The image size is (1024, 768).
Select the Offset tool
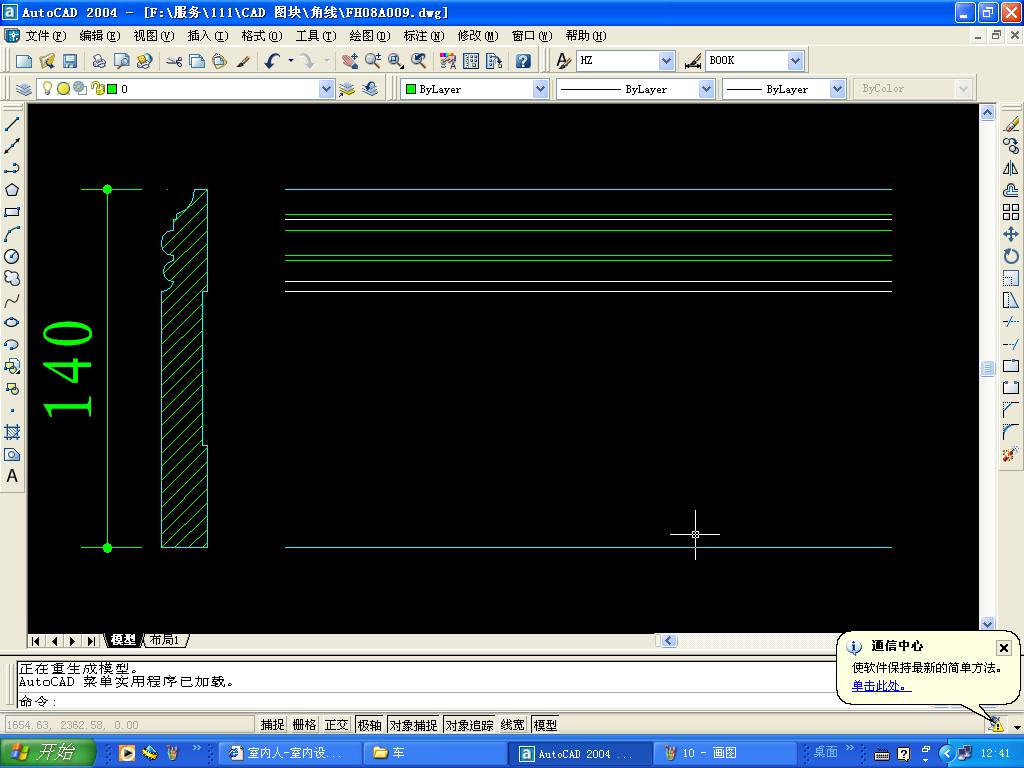point(1011,190)
